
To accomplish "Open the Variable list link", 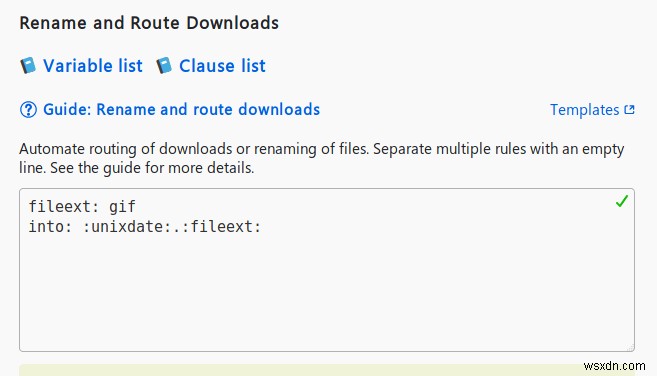I will pyautogui.click(x=93, y=66).
